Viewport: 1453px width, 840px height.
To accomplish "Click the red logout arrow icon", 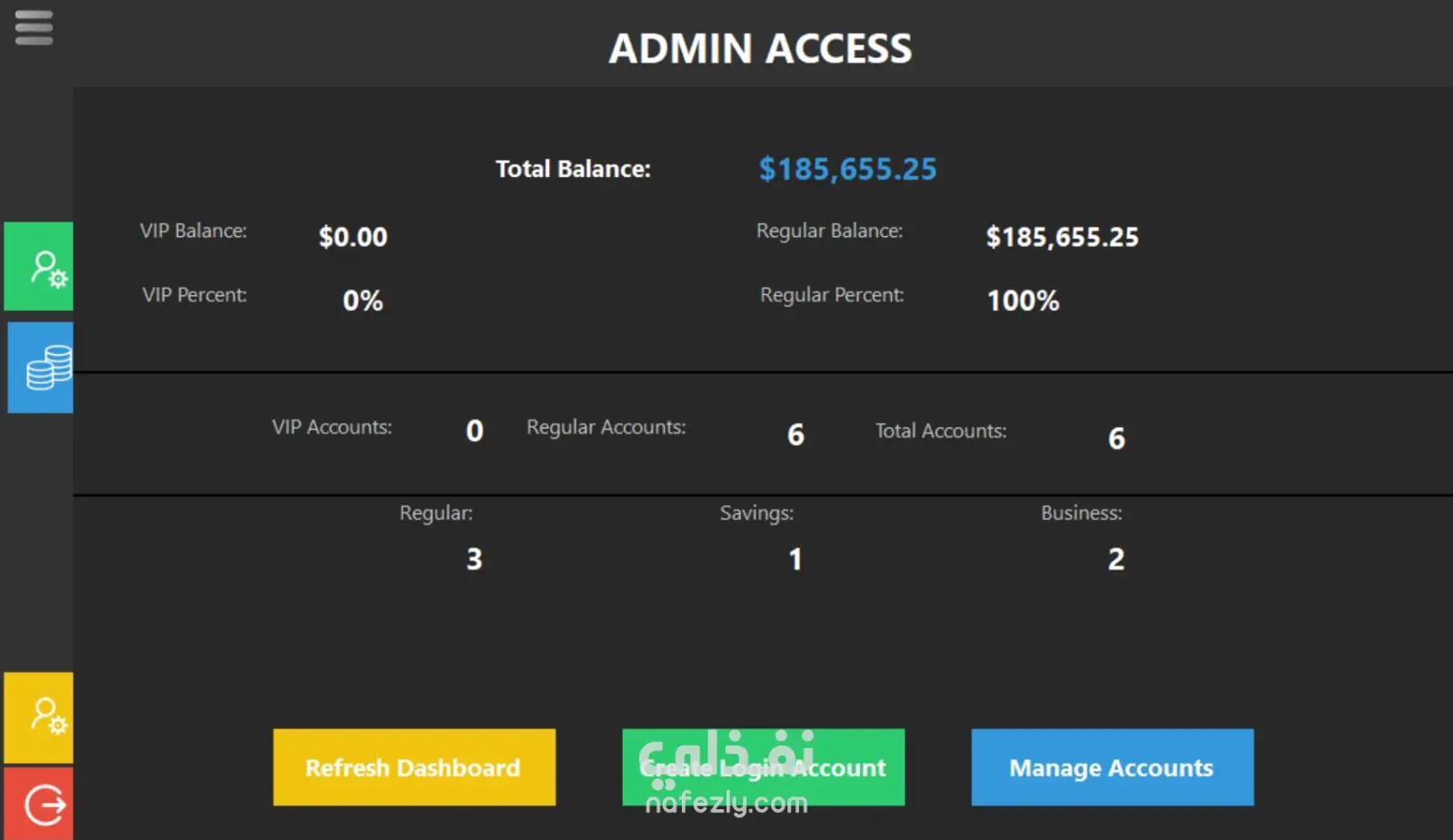I will 39,804.
